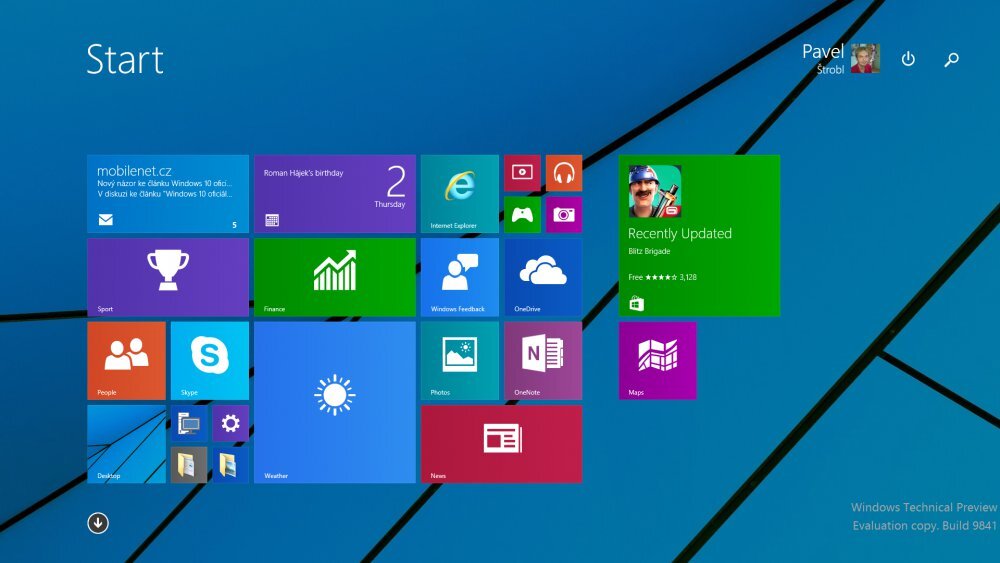Open the Camera tile
This screenshot has height=563, width=1000.
[x=564, y=215]
